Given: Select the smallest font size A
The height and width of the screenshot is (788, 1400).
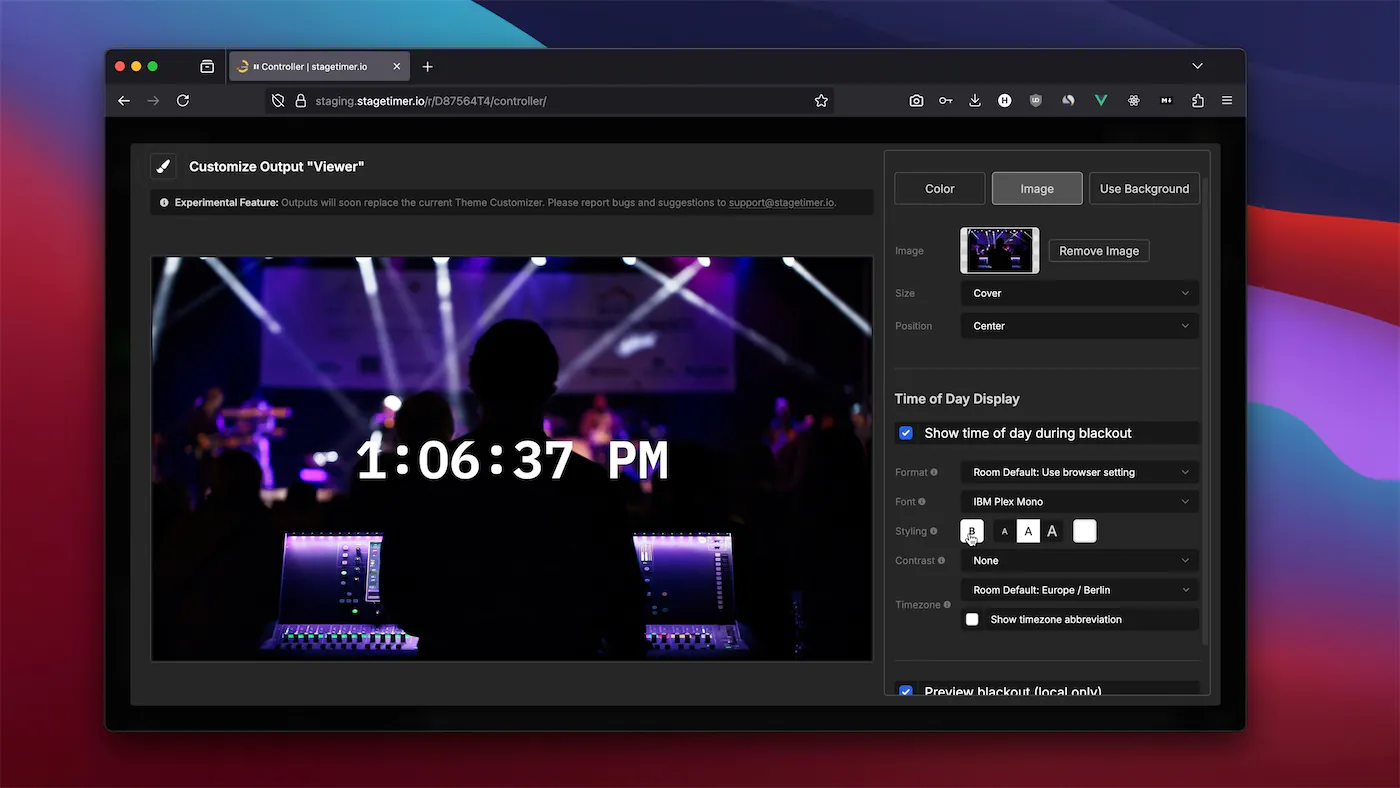Looking at the screenshot, I should click(1005, 532).
